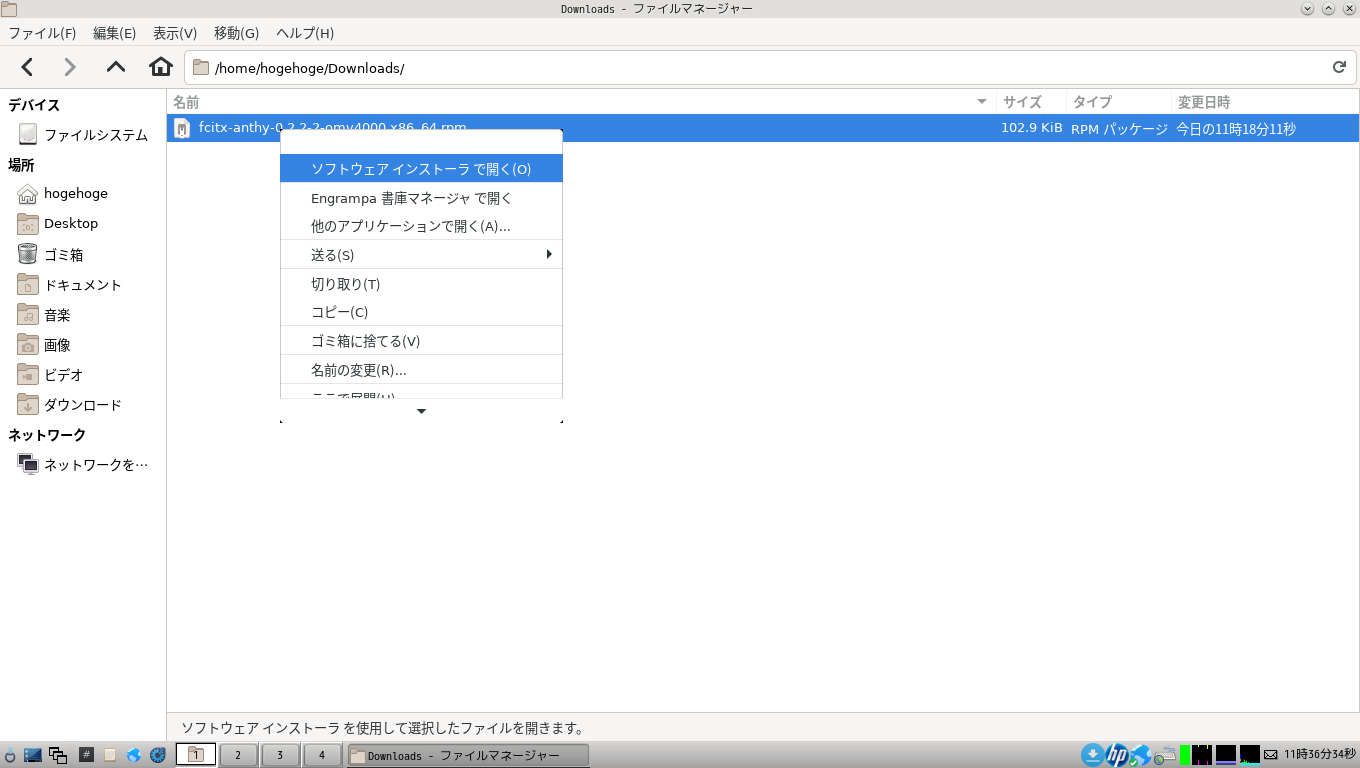Go up to the parent folder

116,67
